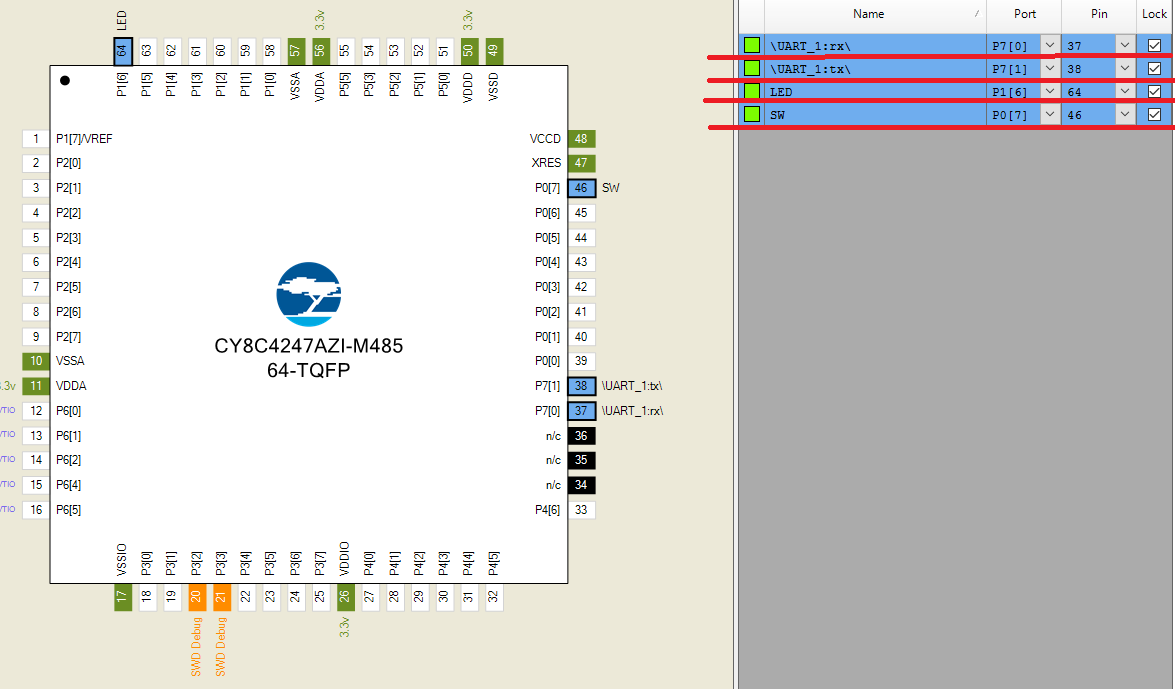Open Port dropdown for \UART_1:tx\
1175x689 pixels.
point(1050,68)
